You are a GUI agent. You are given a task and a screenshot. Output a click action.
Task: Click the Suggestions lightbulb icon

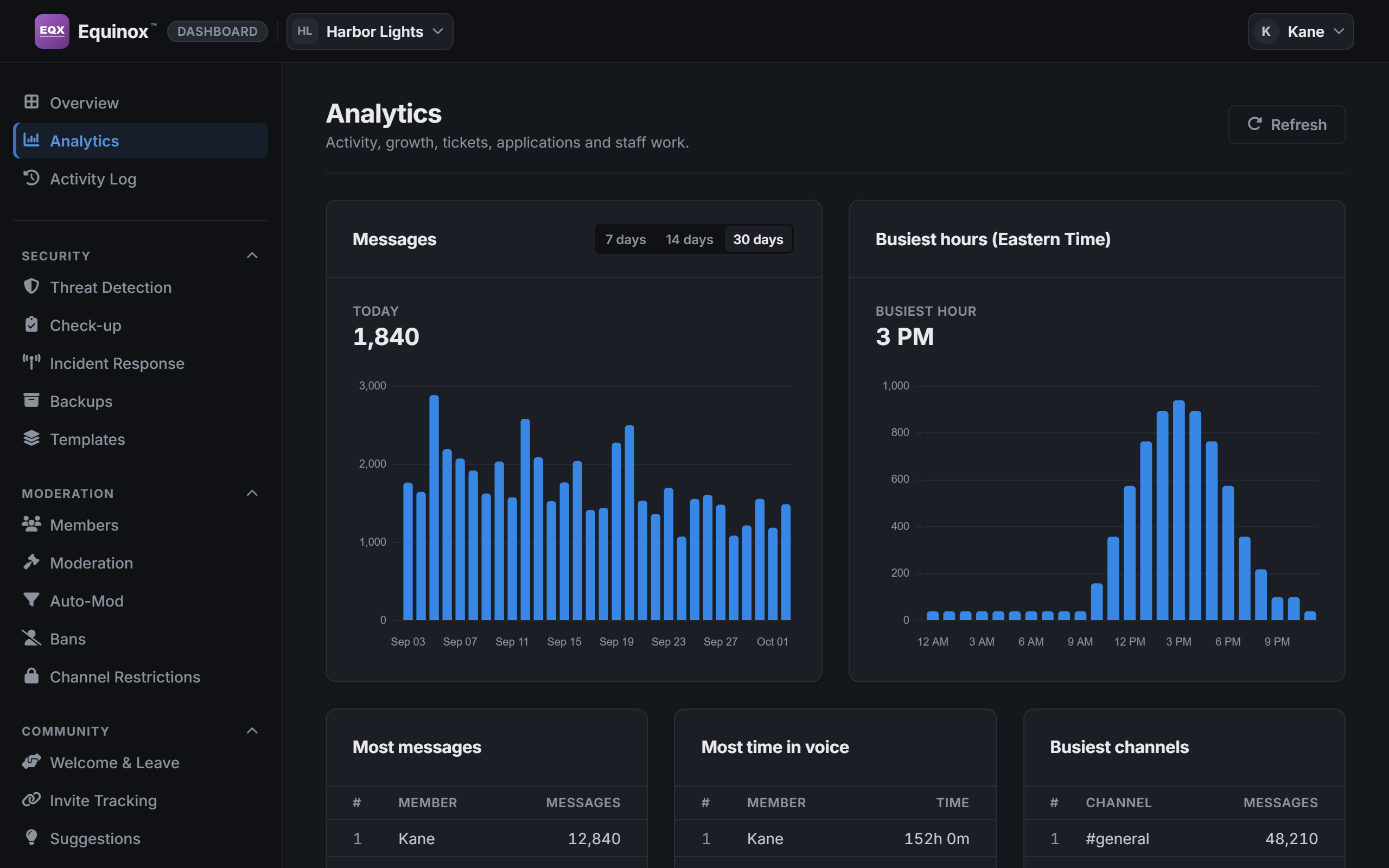click(x=31, y=838)
